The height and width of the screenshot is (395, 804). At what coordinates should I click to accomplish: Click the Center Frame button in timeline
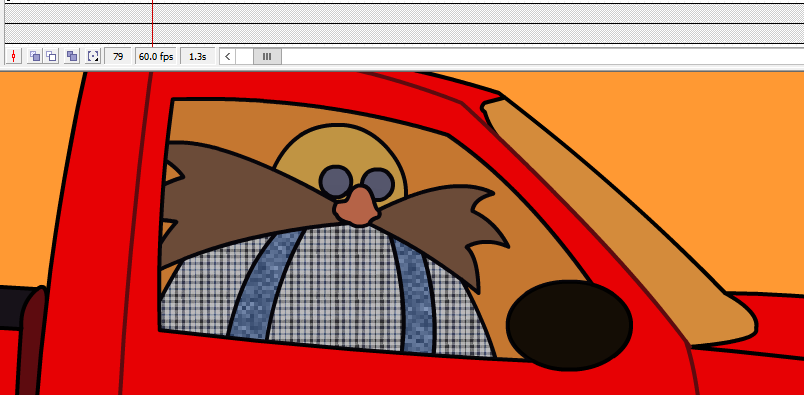coord(13,56)
